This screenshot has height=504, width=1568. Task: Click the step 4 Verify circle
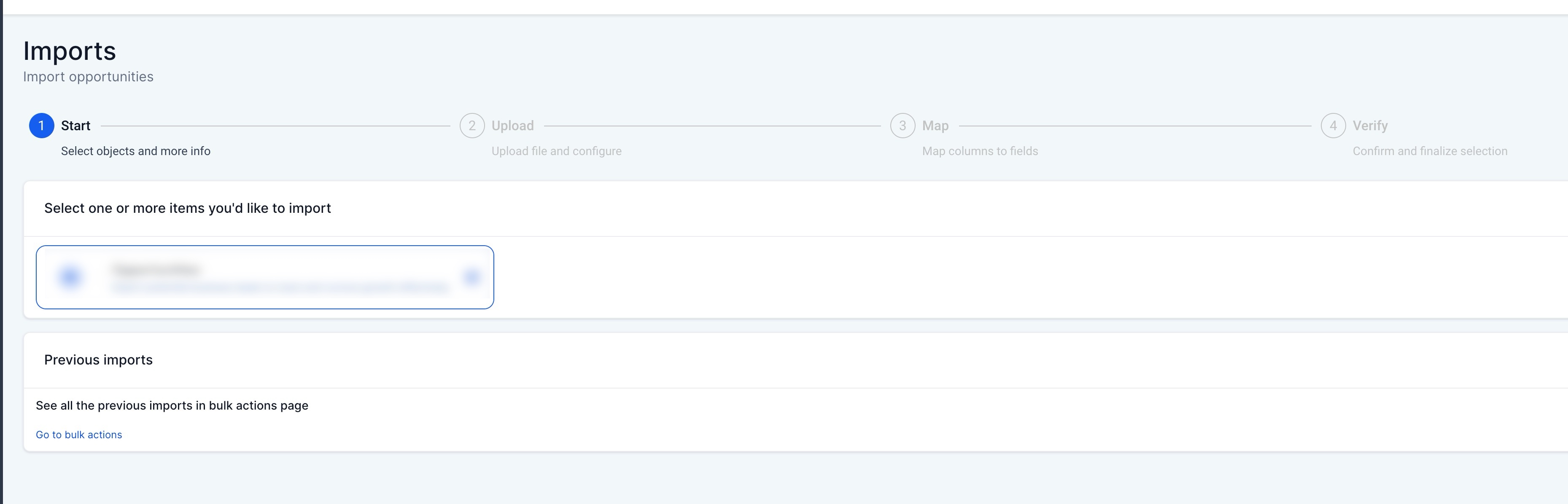(x=1333, y=126)
